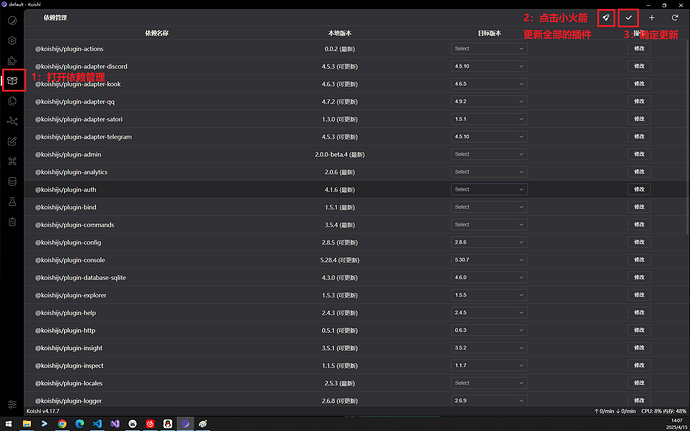
Task: Open the 2.8.6 dropdown for plugin-config
Action: (489, 242)
